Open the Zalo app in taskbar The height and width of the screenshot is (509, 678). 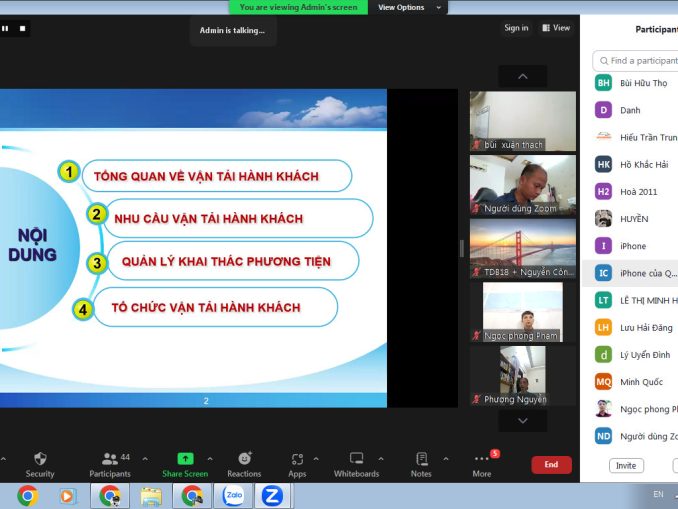coord(234,496)
